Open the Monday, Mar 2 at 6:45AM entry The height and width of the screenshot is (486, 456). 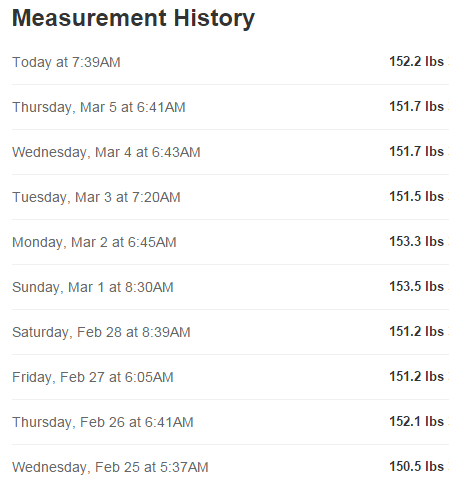point(230,242)
